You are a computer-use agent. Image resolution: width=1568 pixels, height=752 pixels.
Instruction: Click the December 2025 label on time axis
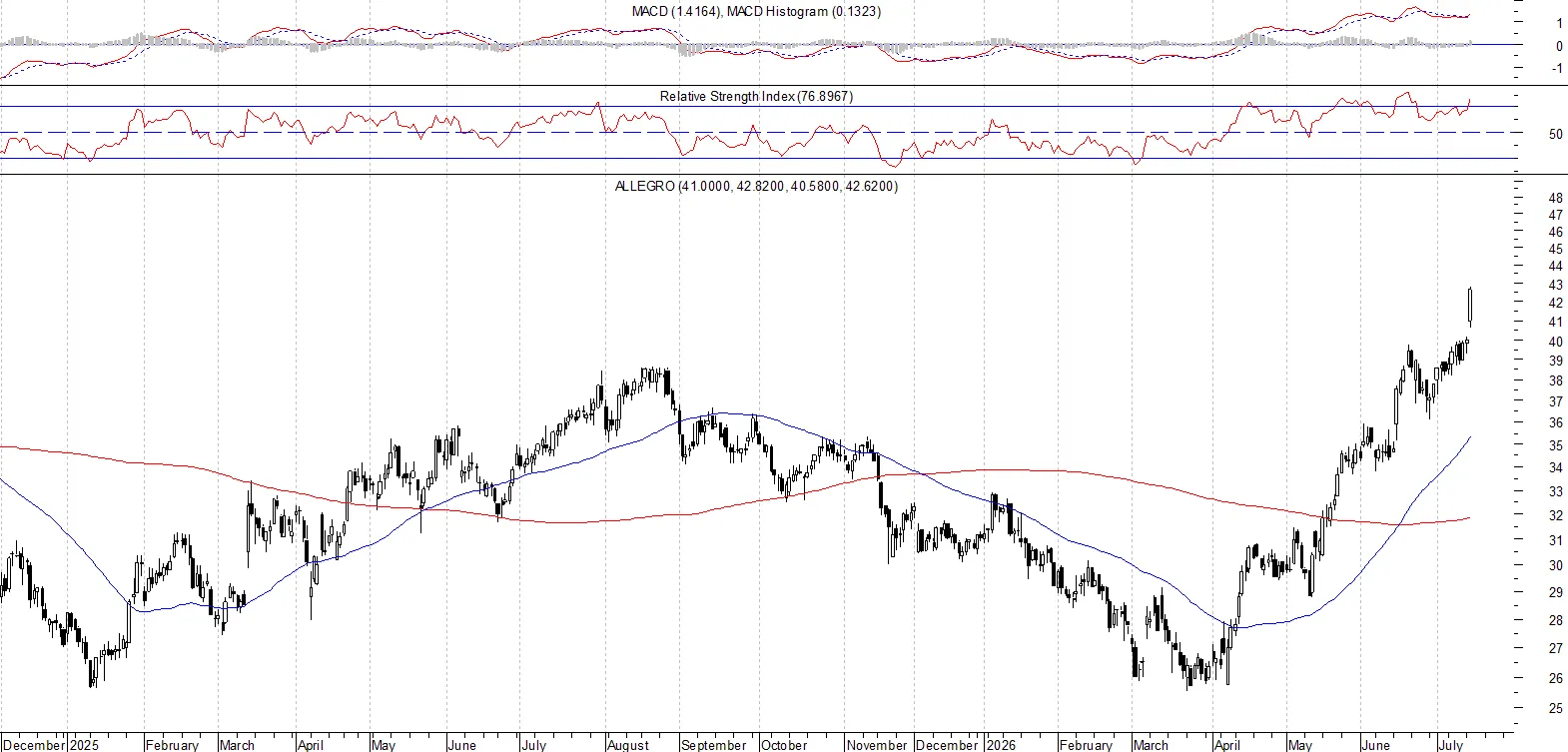[51, 745]
